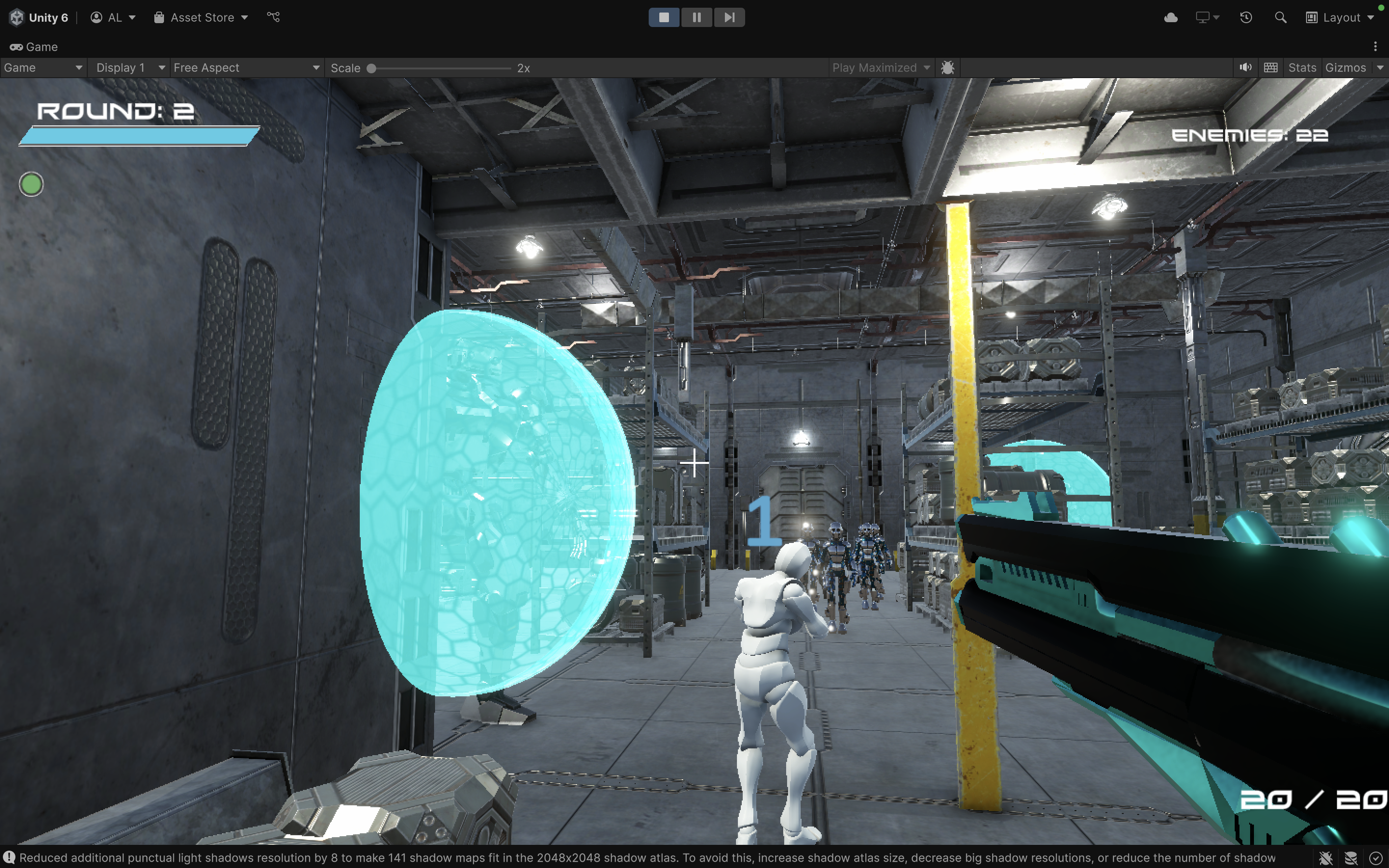
Task: Open the Asset Store menu
Action: click(201, 17)
